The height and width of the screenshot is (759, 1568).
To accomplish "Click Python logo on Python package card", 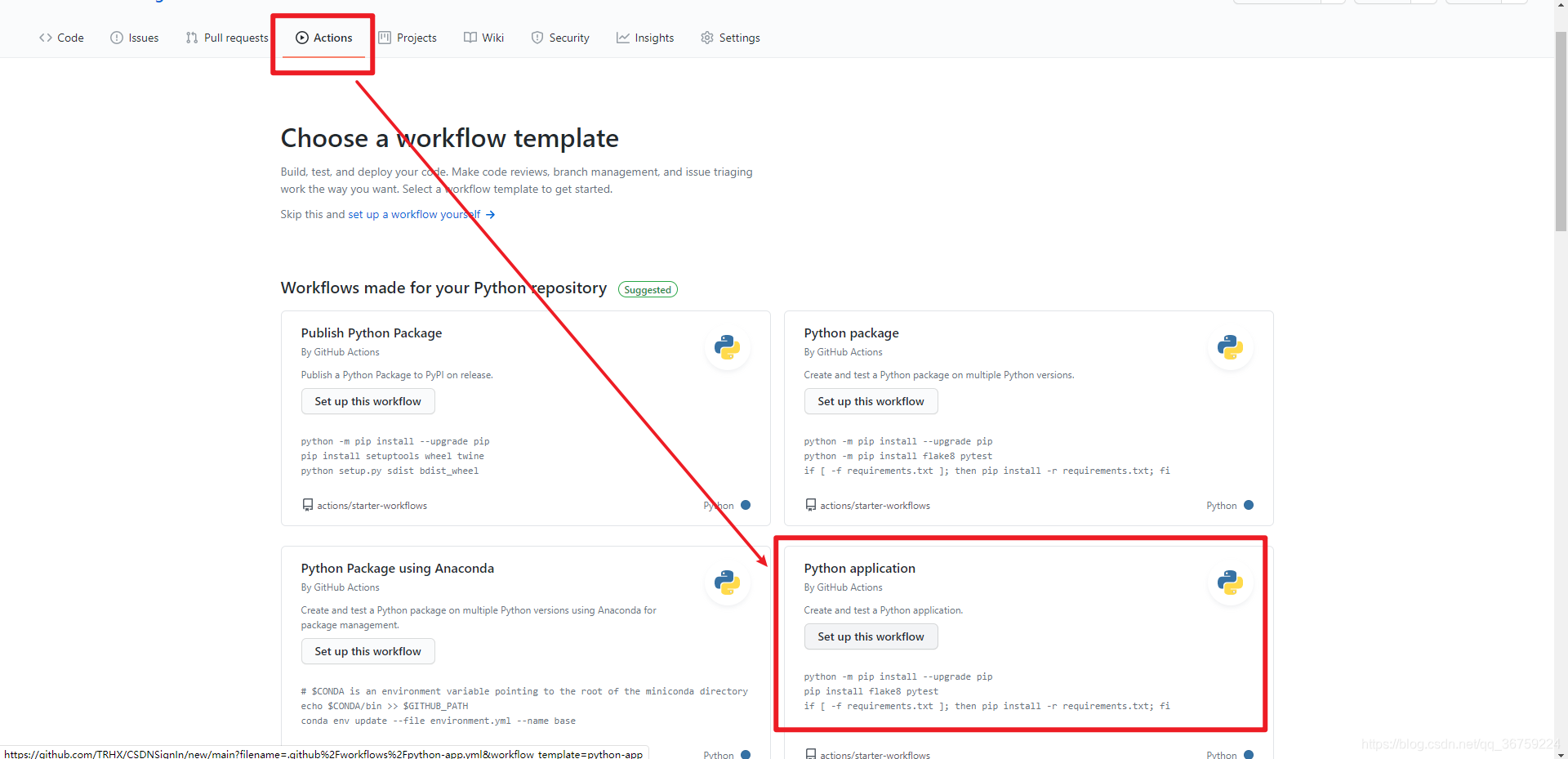I will 1230,347.
